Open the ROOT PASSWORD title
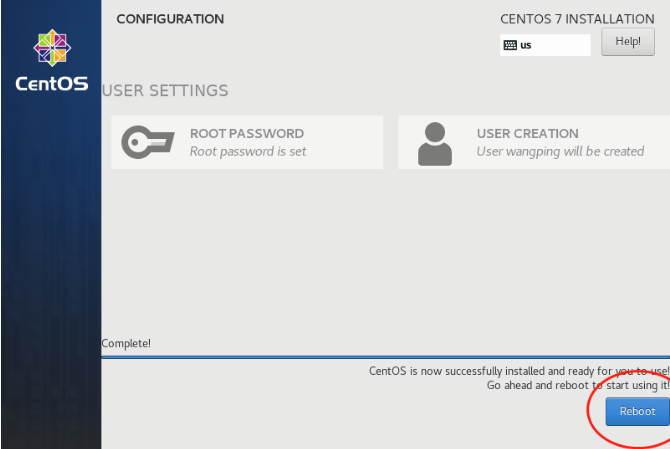Screen dimensions: 670x449 (246, 133)
